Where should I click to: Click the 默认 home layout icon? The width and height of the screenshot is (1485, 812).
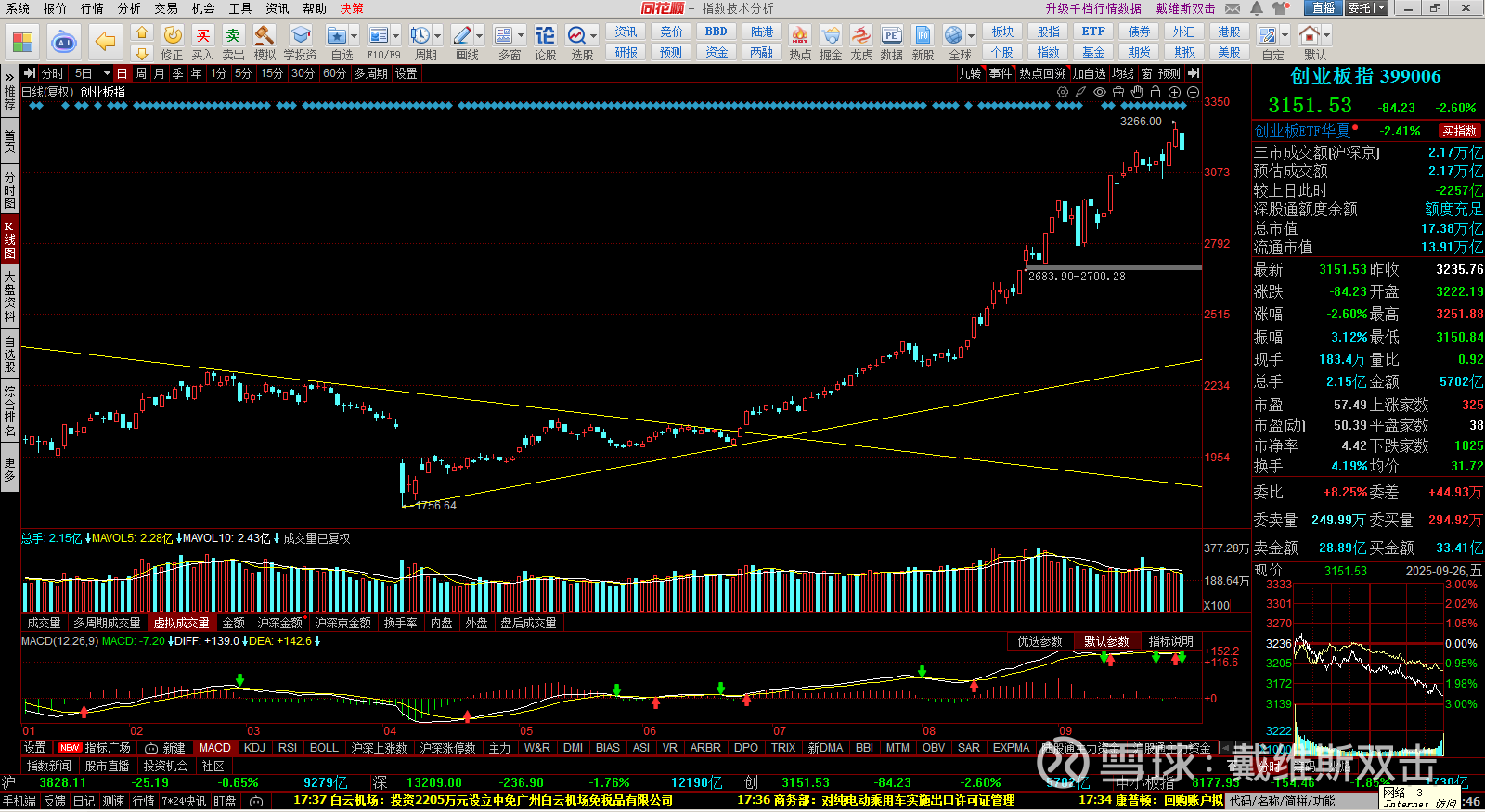click(x=1310, y=35)
